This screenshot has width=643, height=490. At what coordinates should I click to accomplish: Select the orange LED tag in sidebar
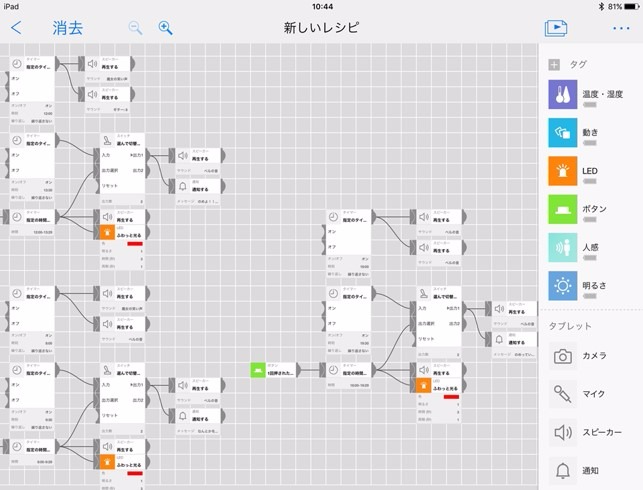tap(573, 171)
